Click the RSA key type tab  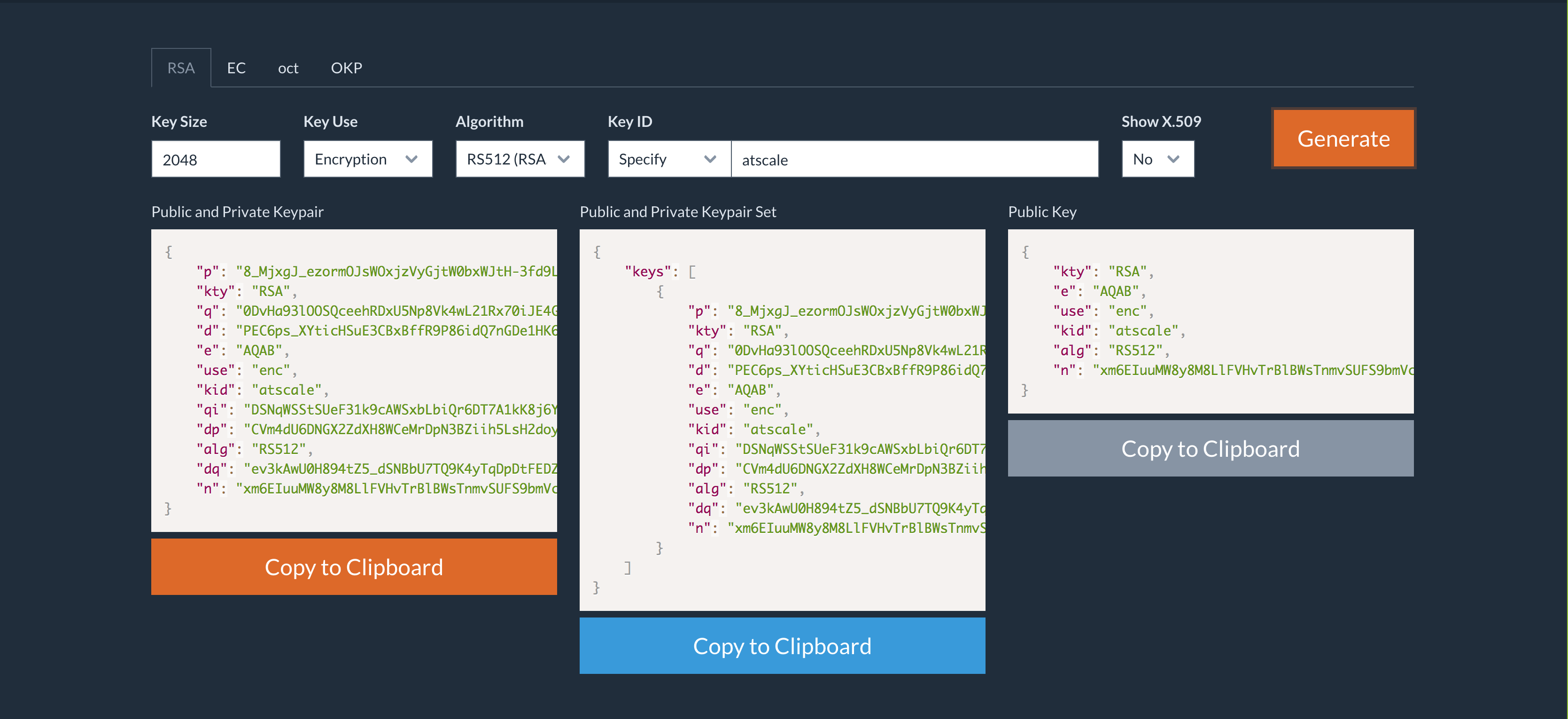tap(181, 67)
